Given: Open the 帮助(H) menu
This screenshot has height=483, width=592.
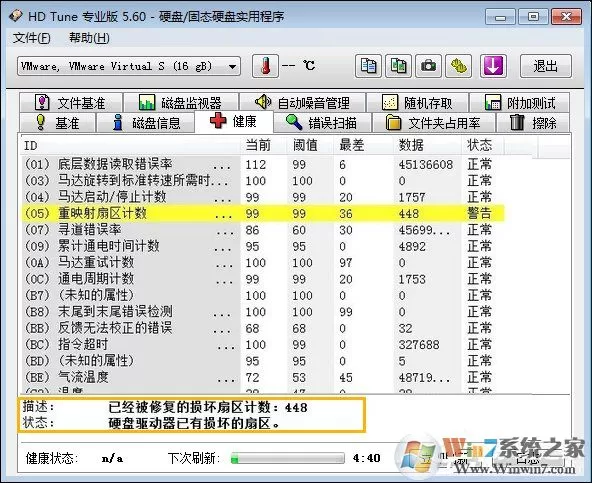Looking at the screenshot, I should pyautogui.click(x=89, y=38).
